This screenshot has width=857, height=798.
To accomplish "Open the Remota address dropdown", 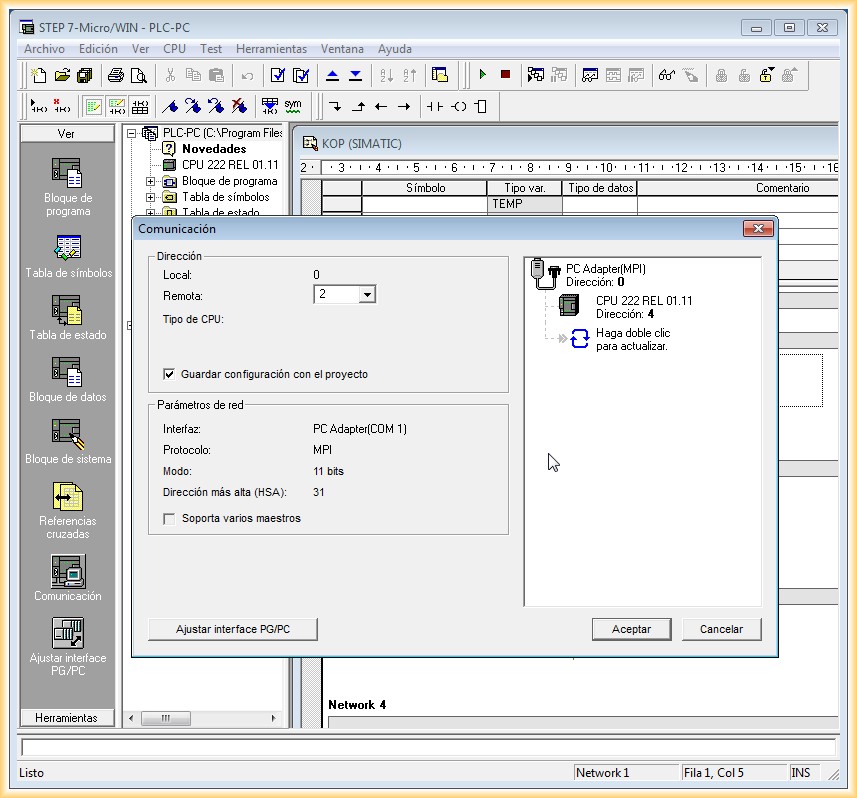I will (x=367, y=295).
